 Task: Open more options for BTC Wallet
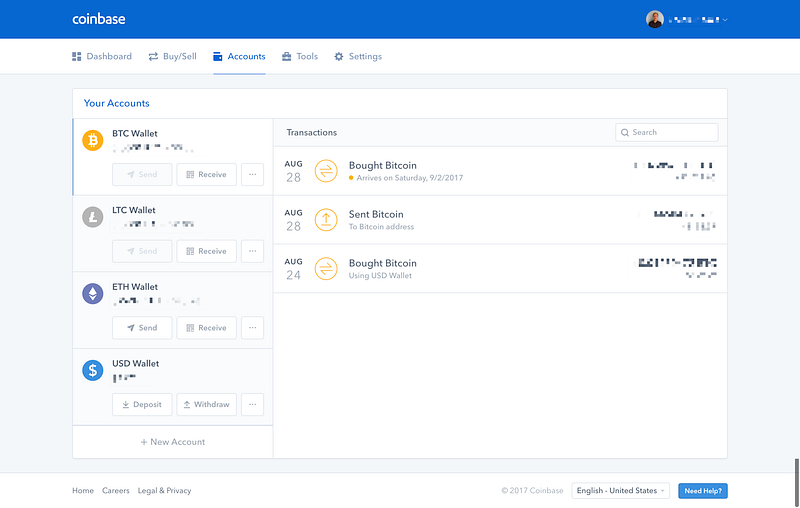(x=253, y=174)
